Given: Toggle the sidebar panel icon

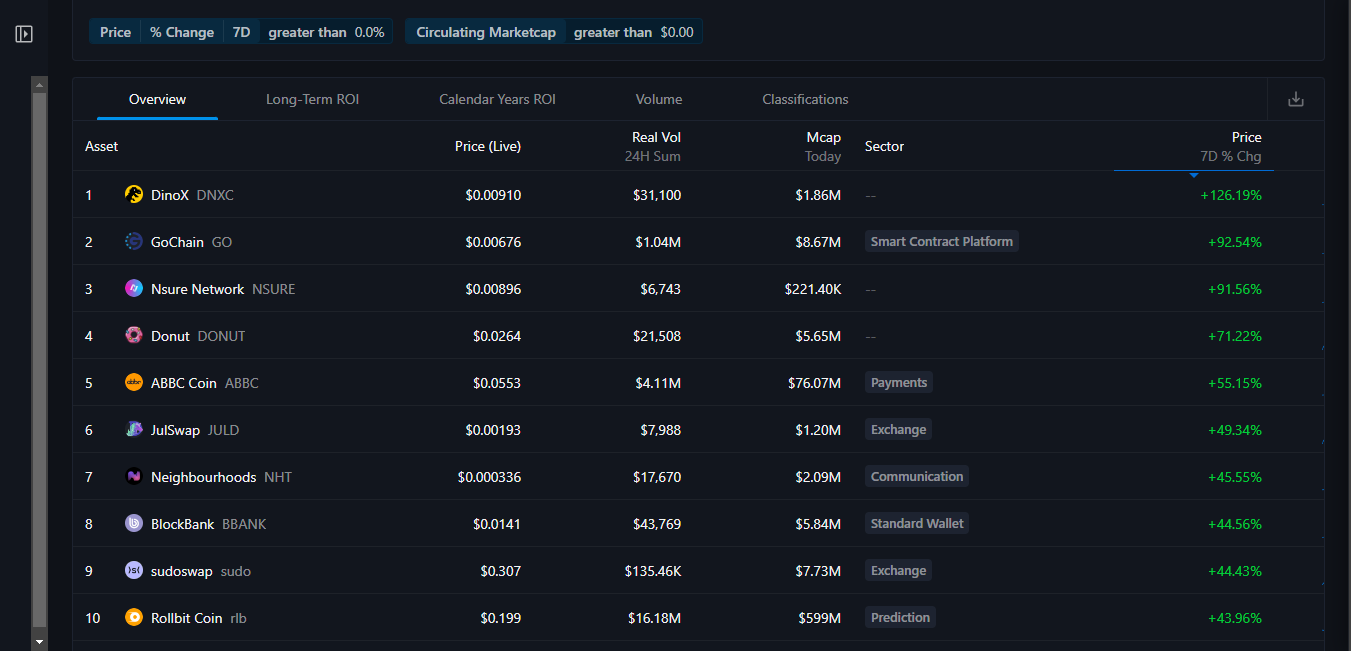Looking at the screenshot, I should click(24, 34).
